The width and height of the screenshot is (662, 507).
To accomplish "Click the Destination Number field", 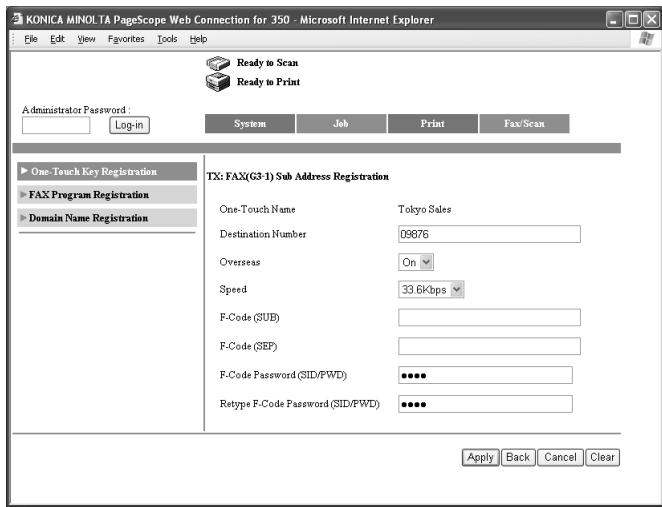I will [x=489, y=234].
